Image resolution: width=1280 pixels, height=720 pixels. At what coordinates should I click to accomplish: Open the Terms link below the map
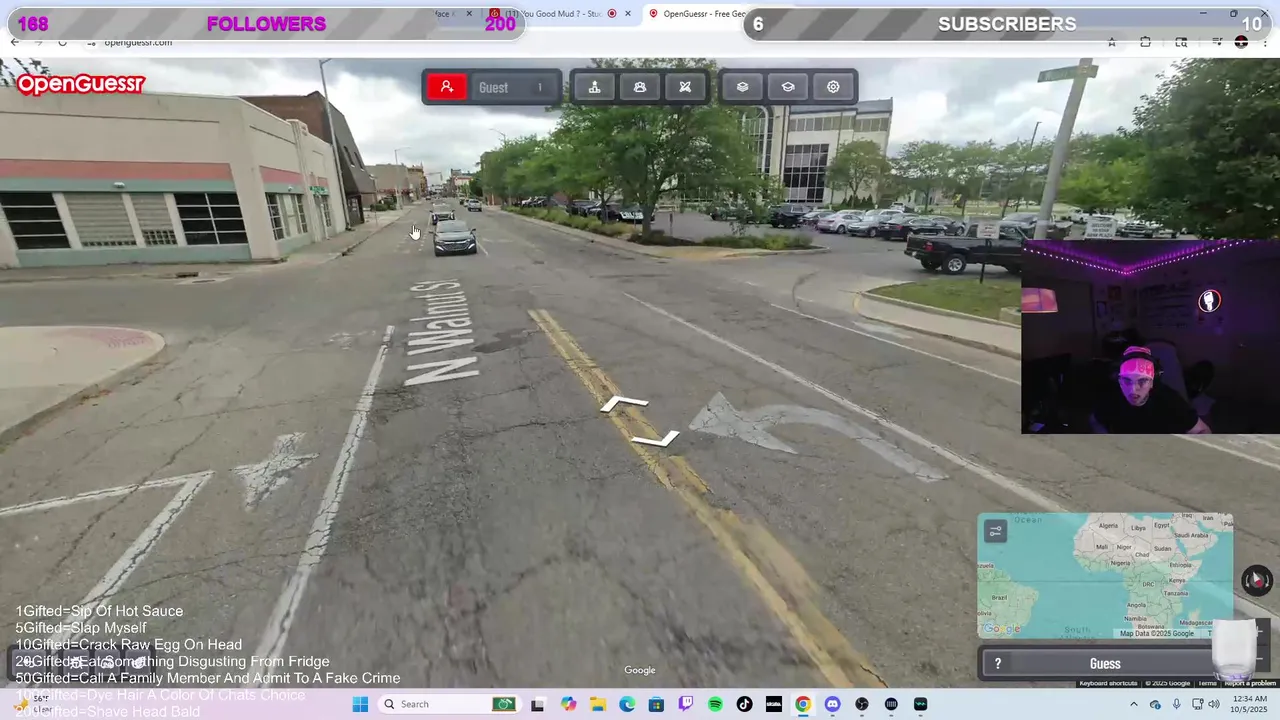coord(1207,683)
